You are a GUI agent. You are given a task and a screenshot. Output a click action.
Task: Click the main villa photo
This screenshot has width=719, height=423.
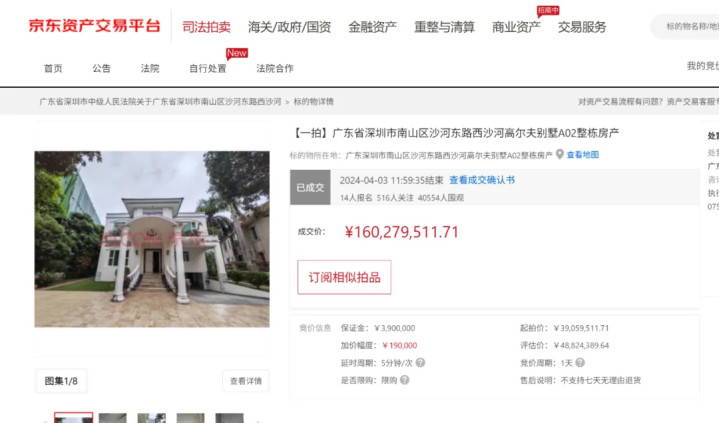coord(152,239)
